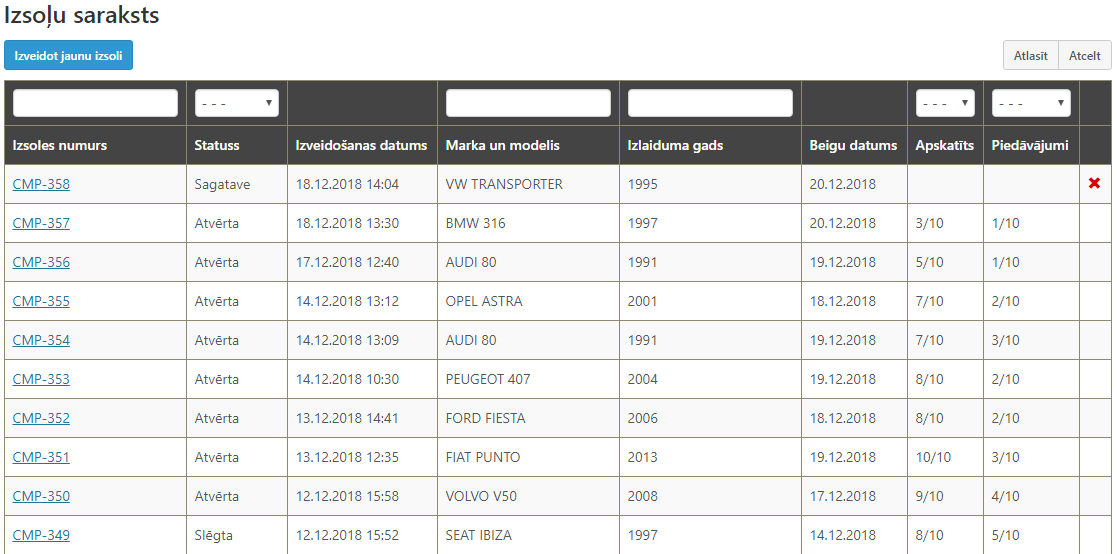Sort by 'Beigu datums' column header
Image resolution: width=1117 pixels, height=554 pixels.
point(853,145)
